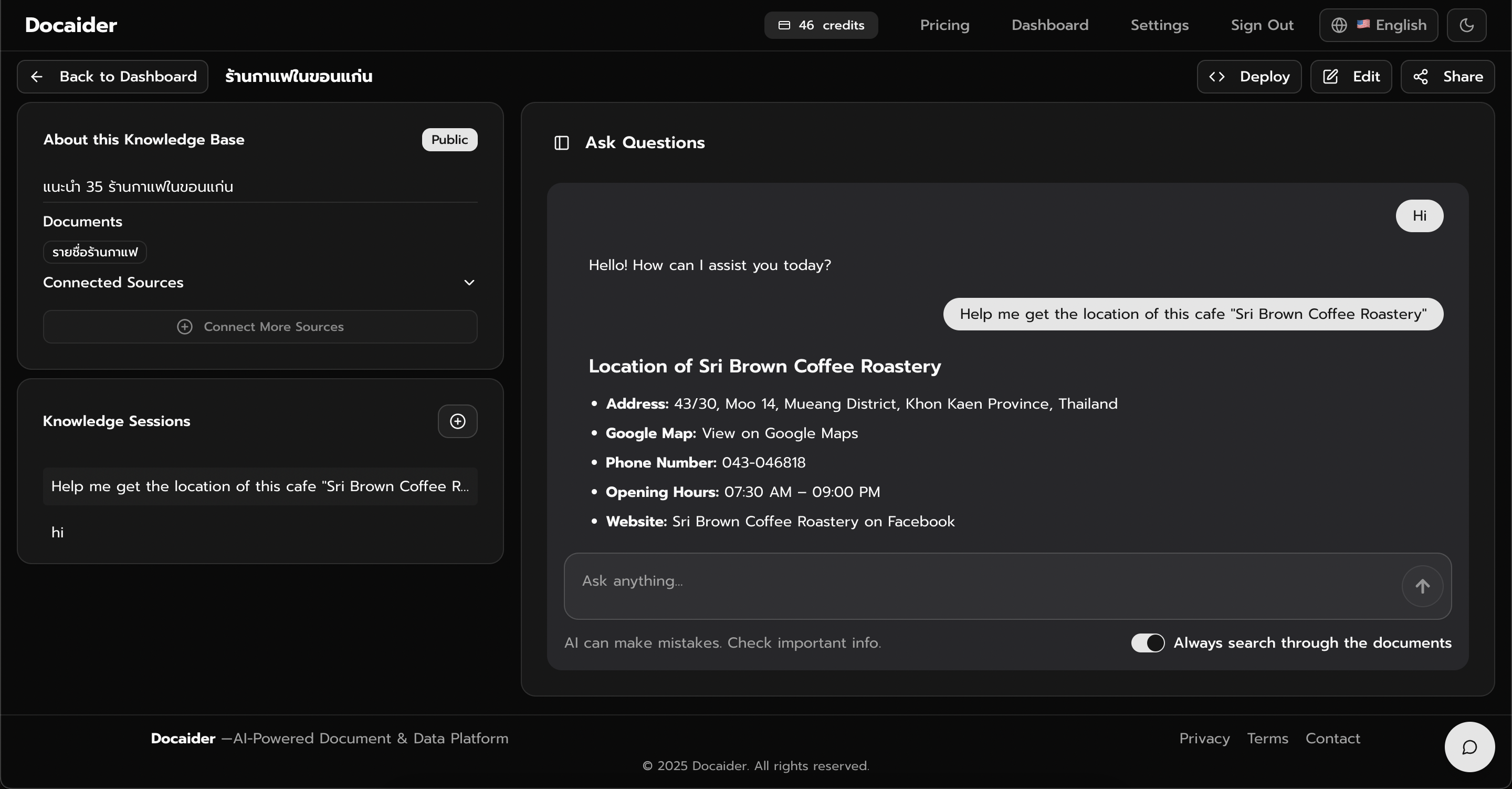Start a new knowledge session
Viewport: 1512px width, 789px height.
457,421
